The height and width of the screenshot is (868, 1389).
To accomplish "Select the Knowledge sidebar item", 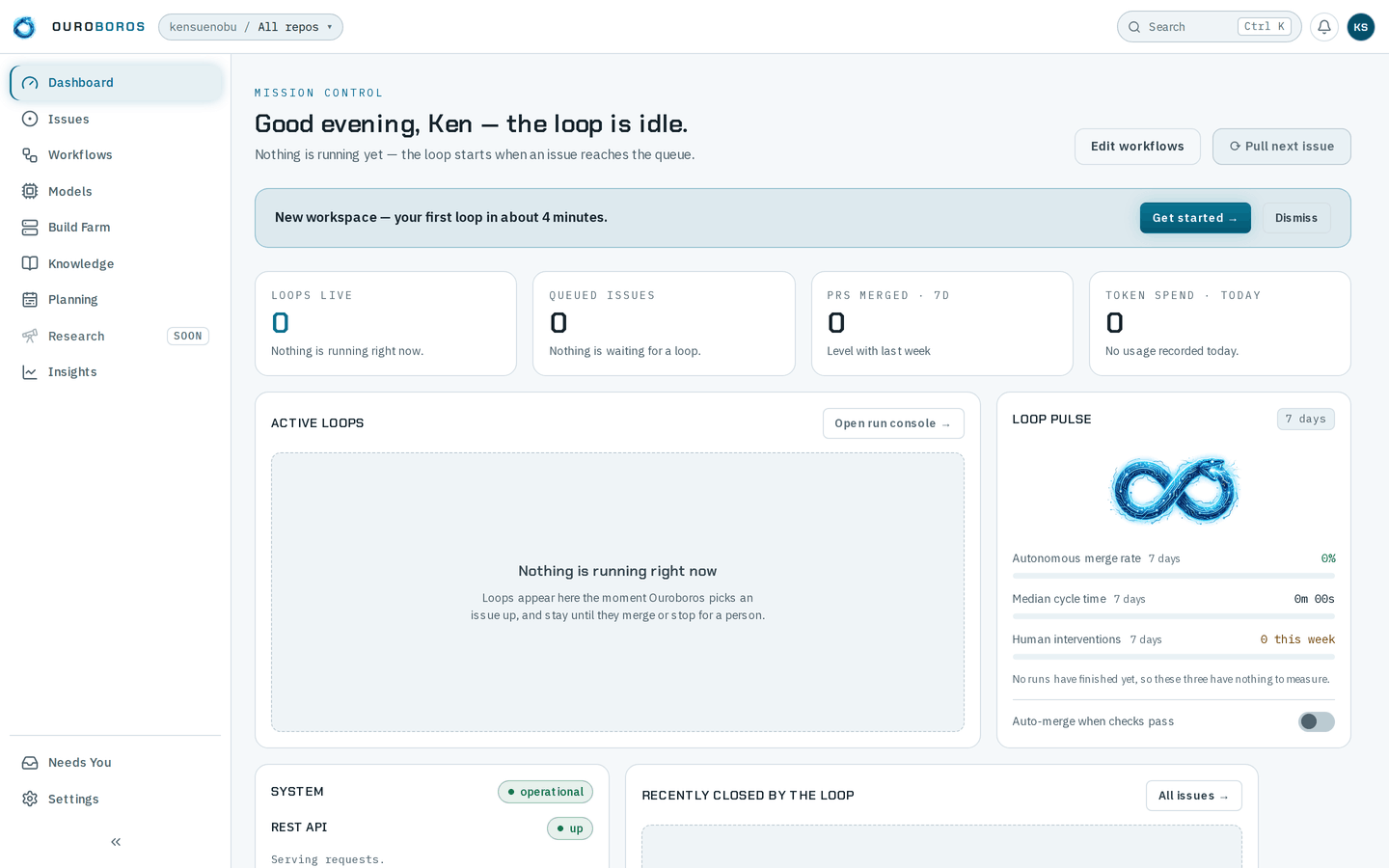I will pos(117,263).
